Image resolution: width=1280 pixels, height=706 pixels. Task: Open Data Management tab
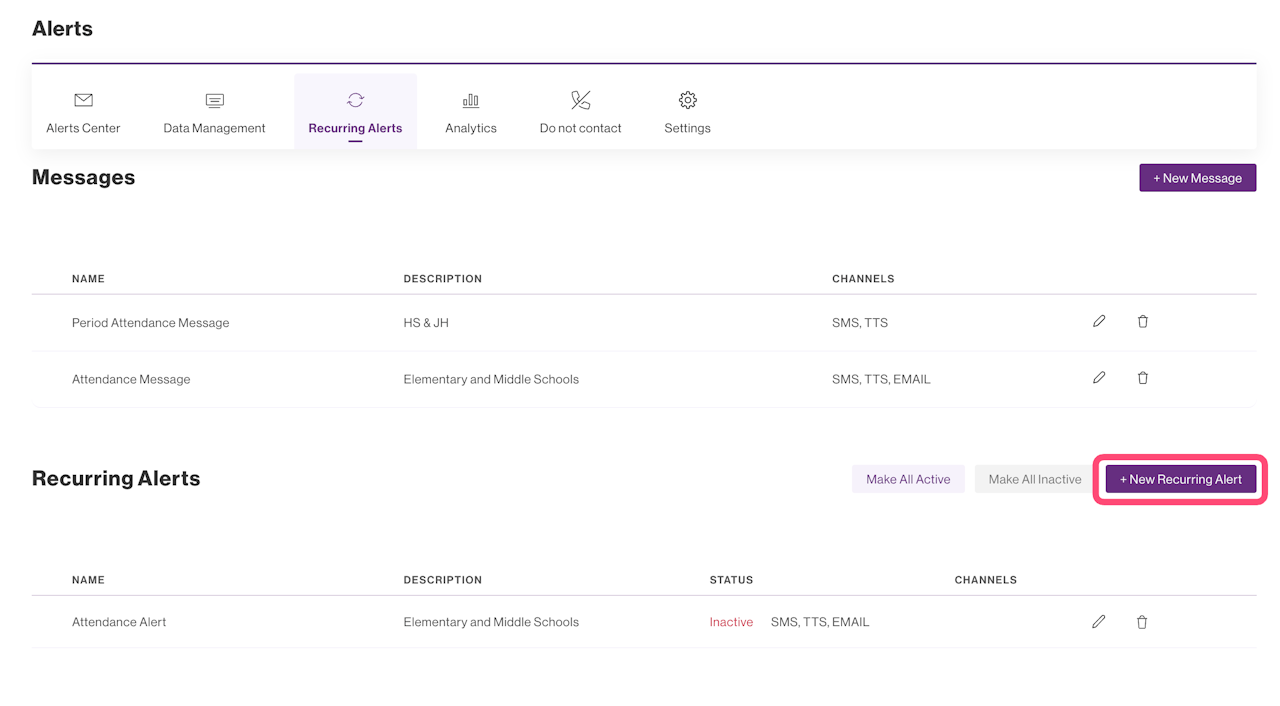(214, 112)
